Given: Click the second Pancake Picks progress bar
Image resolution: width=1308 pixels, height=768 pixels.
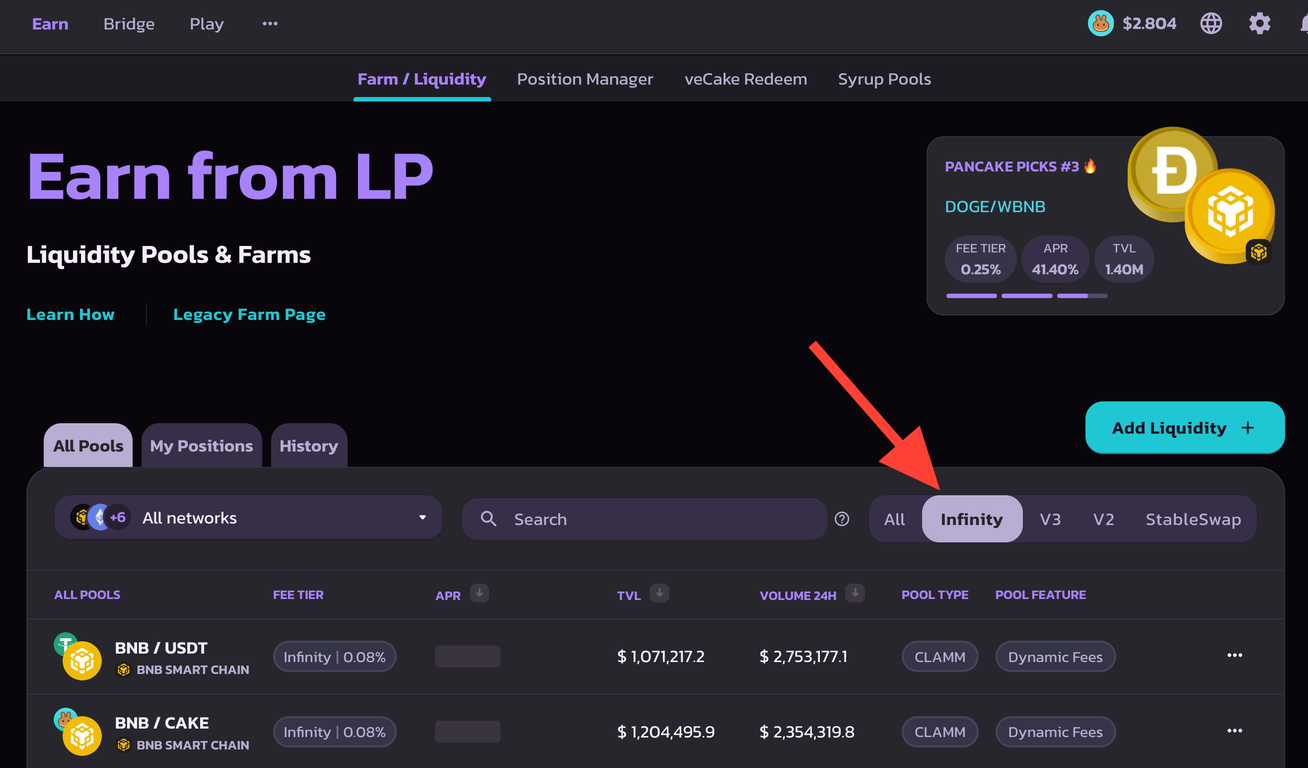Looking at the screenshot, I should click(x=1027, y=296).
